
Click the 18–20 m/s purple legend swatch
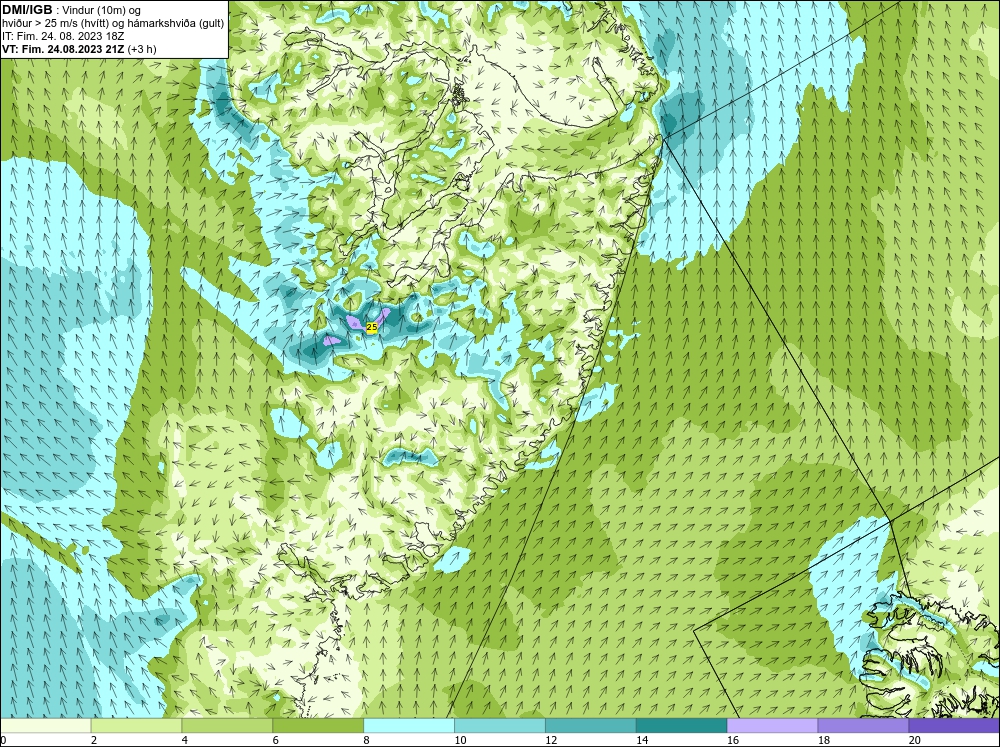(864, 726)
